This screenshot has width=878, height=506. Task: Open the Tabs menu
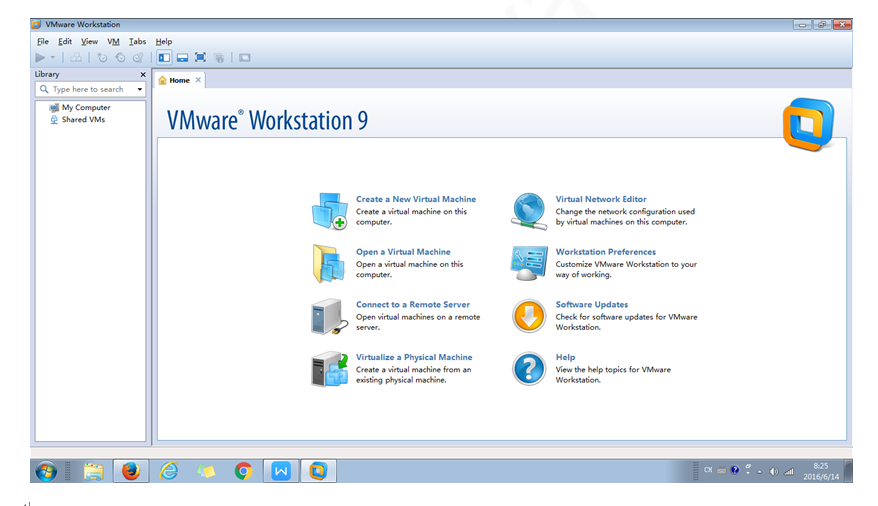(x=137, y=41)
